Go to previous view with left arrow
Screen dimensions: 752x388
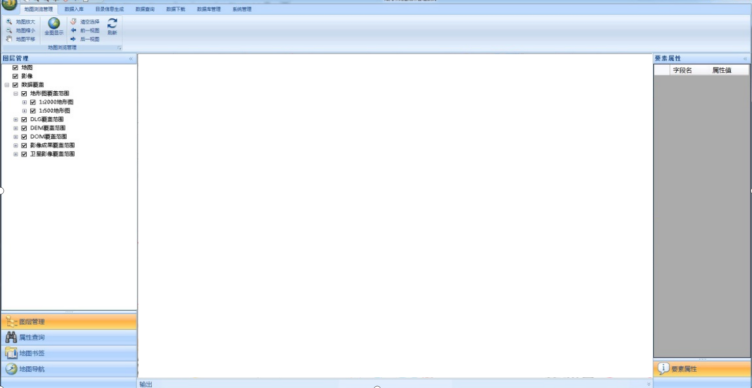click(73, 30)
